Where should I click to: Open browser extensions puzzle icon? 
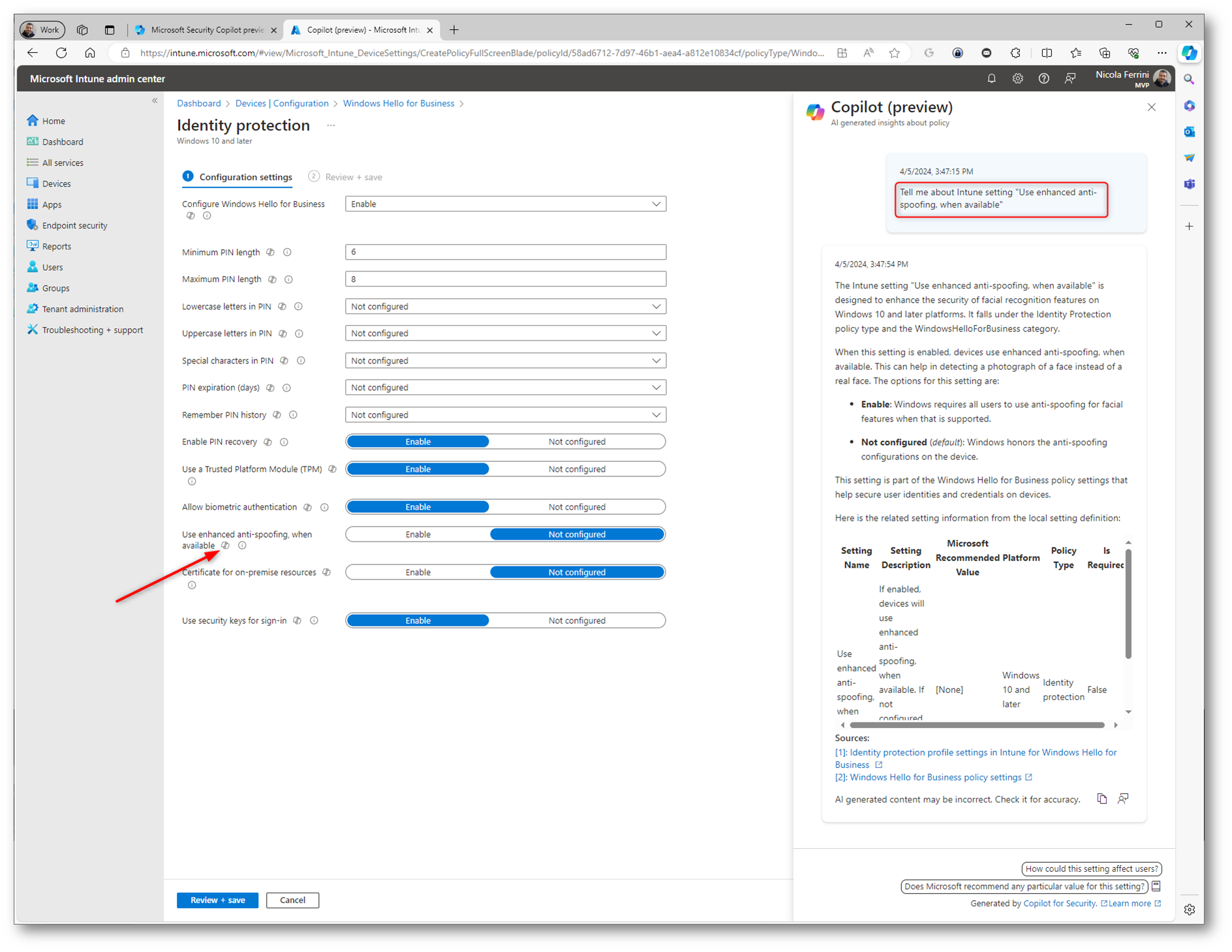1015,53
